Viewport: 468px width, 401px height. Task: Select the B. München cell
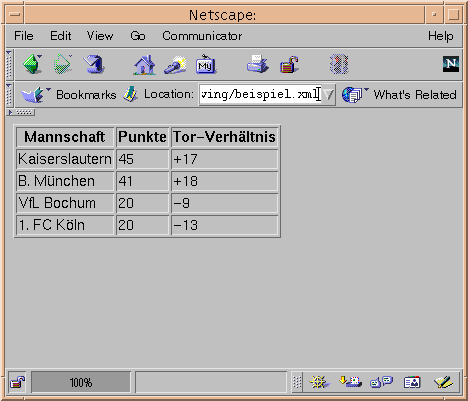[65, 181]
